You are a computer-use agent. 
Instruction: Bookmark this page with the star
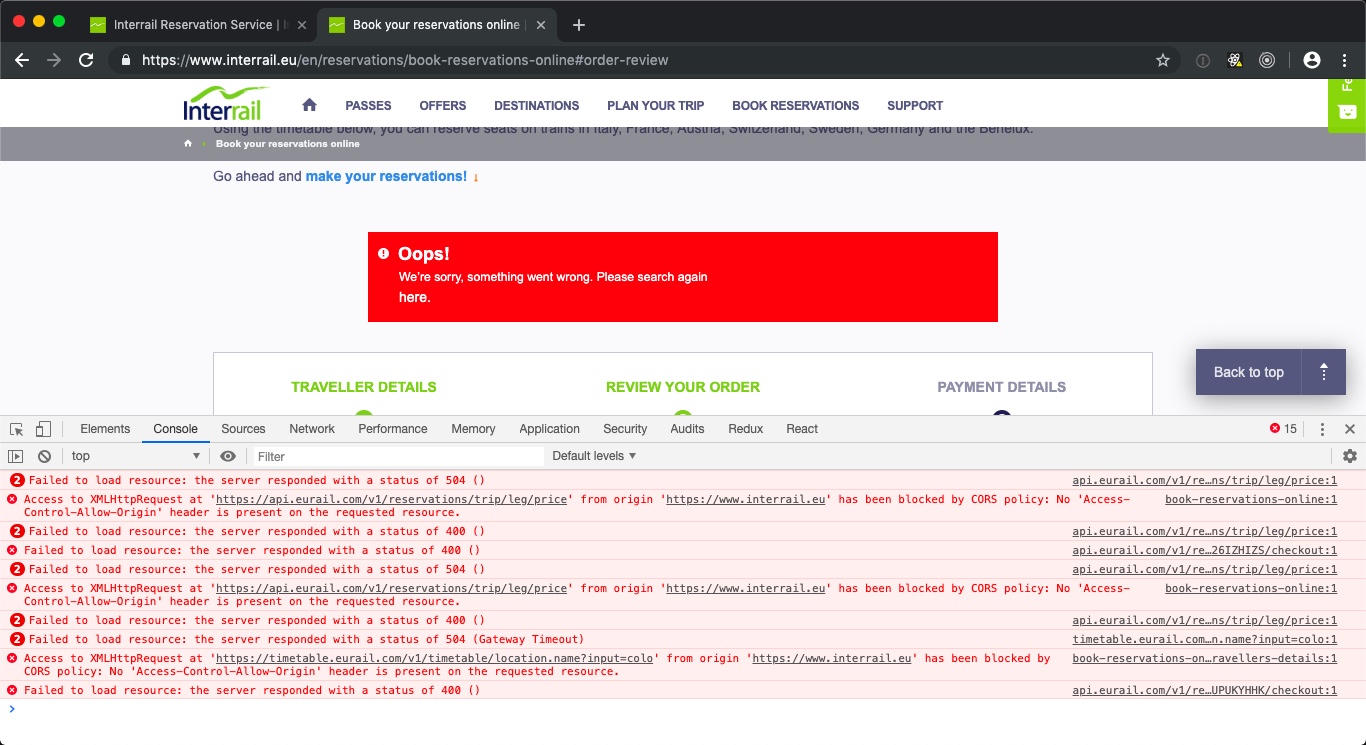point(1163,60)
